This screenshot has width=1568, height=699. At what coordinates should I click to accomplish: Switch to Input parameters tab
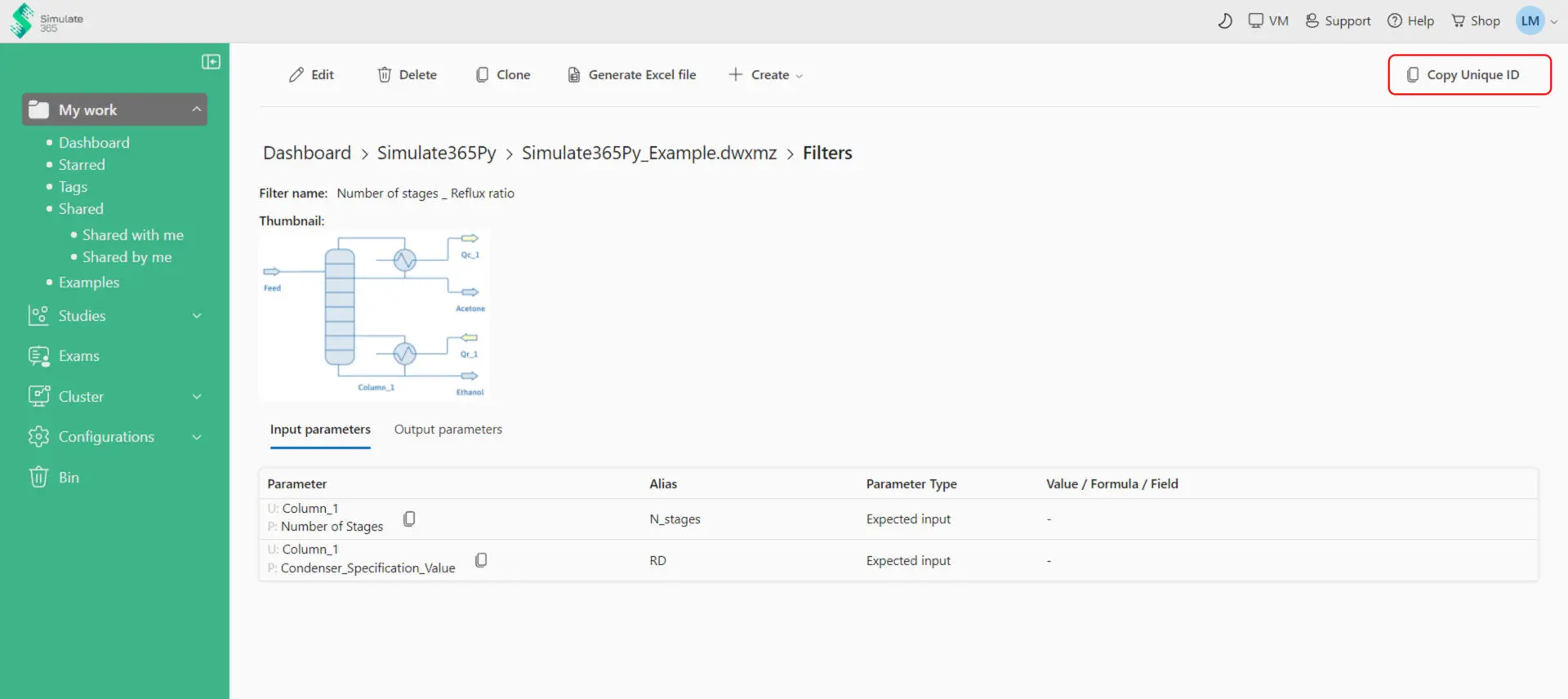(320, 430)
